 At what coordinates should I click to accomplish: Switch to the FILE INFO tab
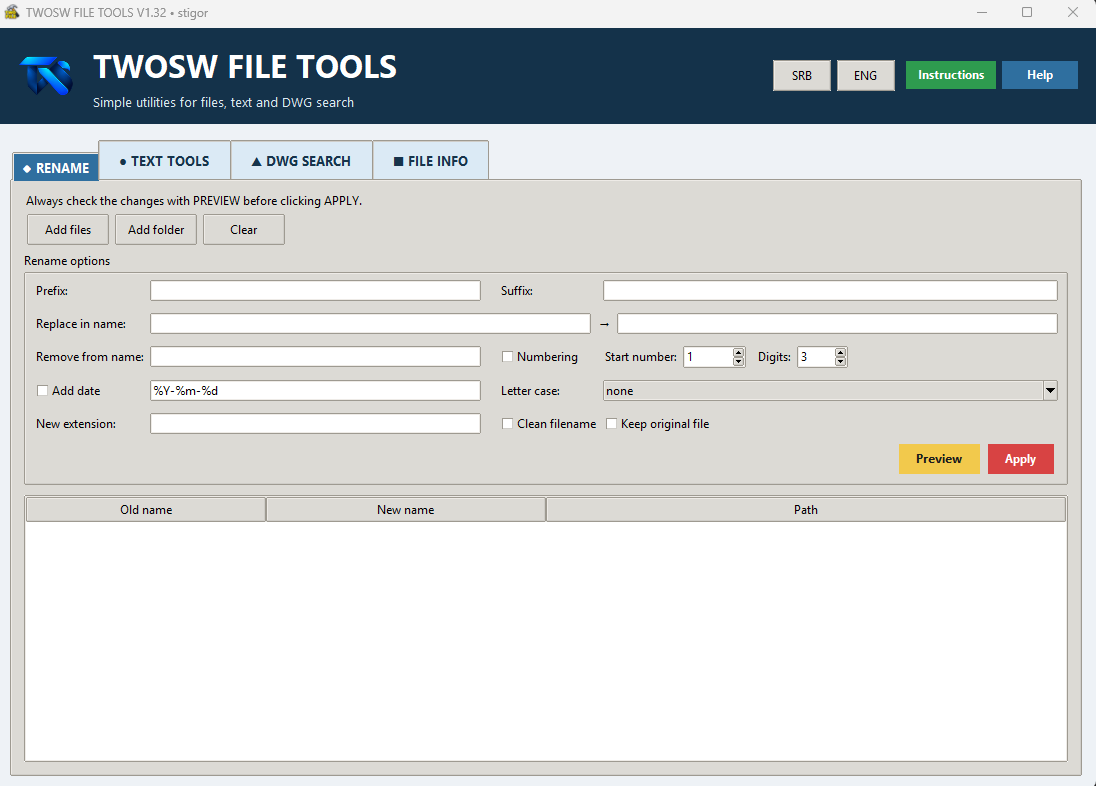point(431,161)
